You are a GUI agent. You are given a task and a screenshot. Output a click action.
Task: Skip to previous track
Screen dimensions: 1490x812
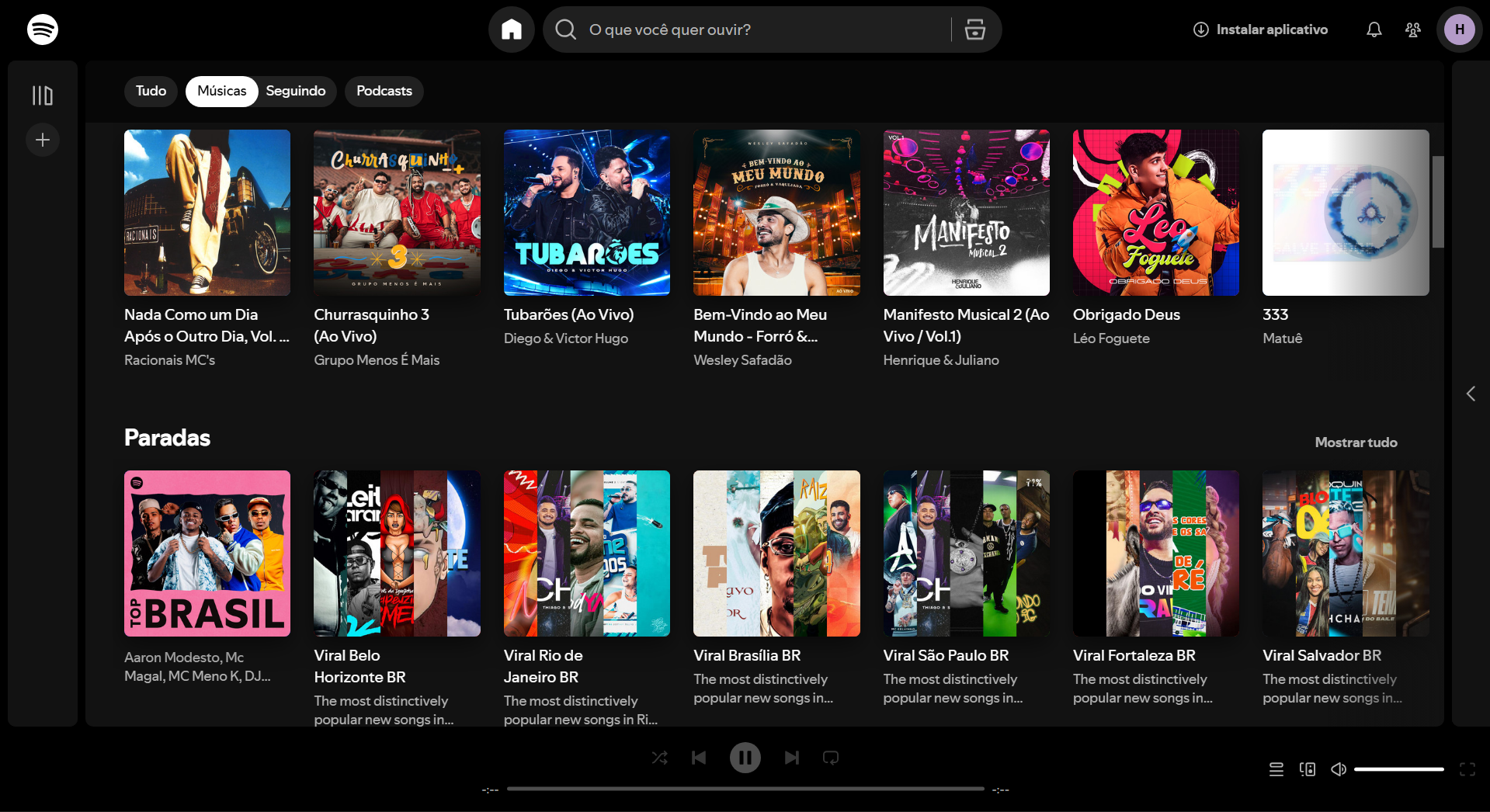click(x=699, y=758)
